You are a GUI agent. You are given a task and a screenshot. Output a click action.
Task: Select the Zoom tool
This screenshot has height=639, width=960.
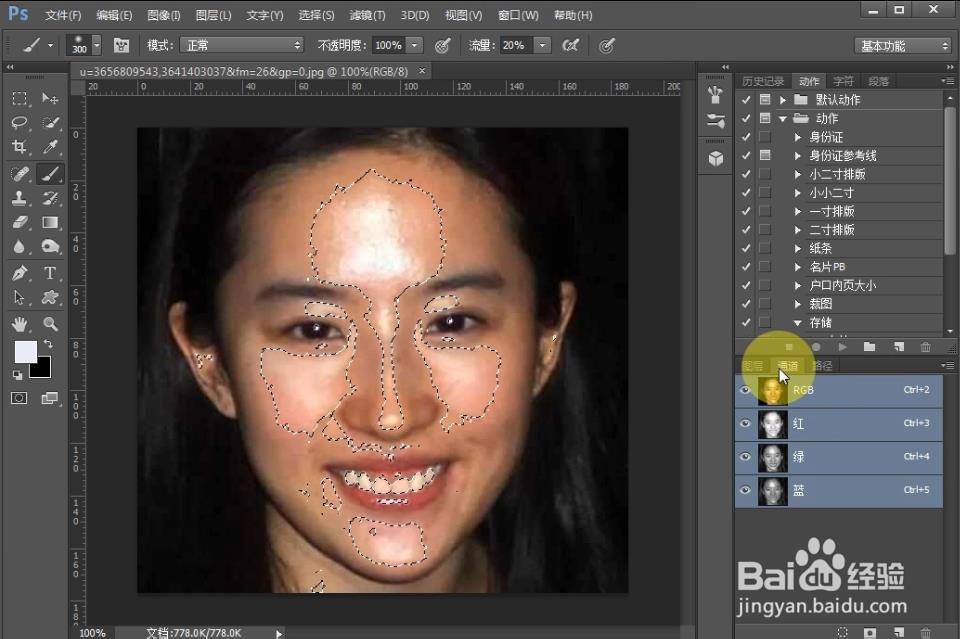(50, 324)
